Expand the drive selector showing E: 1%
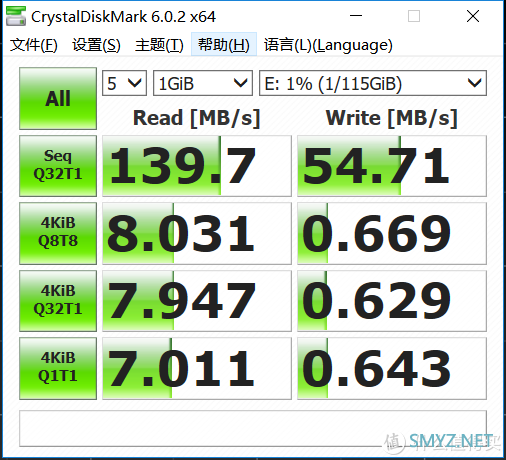The width and height of the screenshot is (506, 460). click(373, 83)
